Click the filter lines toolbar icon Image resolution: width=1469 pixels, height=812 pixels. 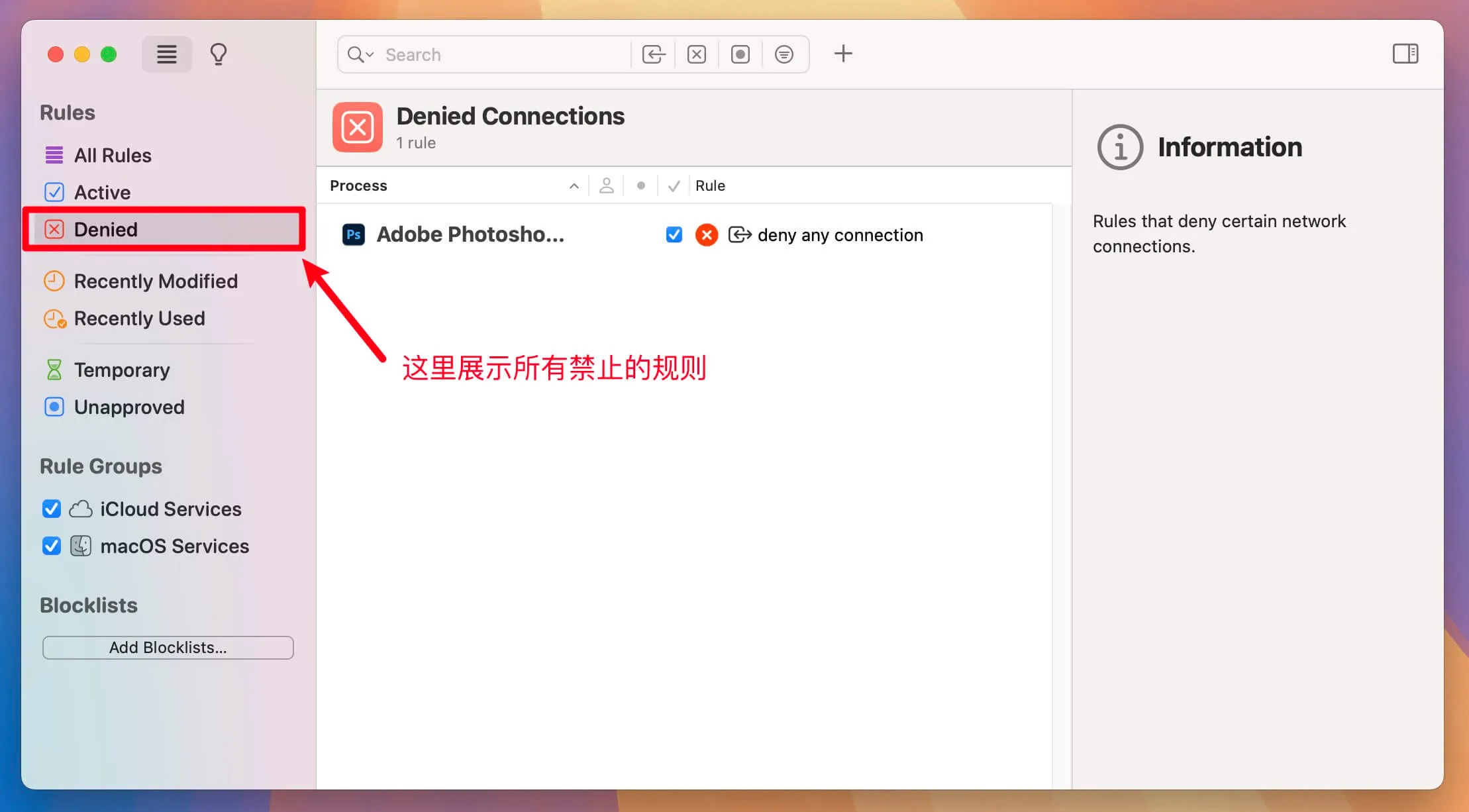point(784,54)
